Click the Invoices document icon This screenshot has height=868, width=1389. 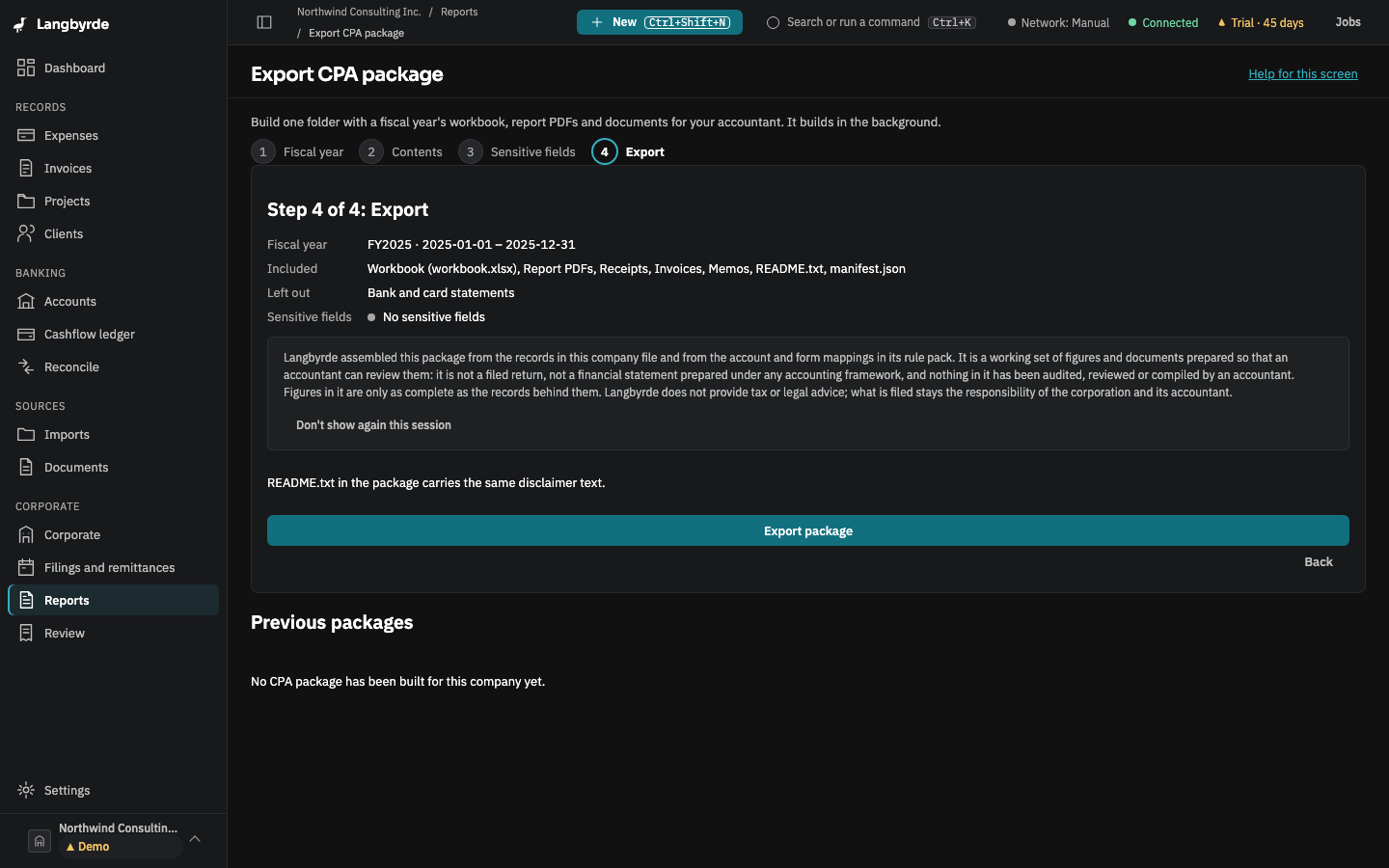(26, 168)
